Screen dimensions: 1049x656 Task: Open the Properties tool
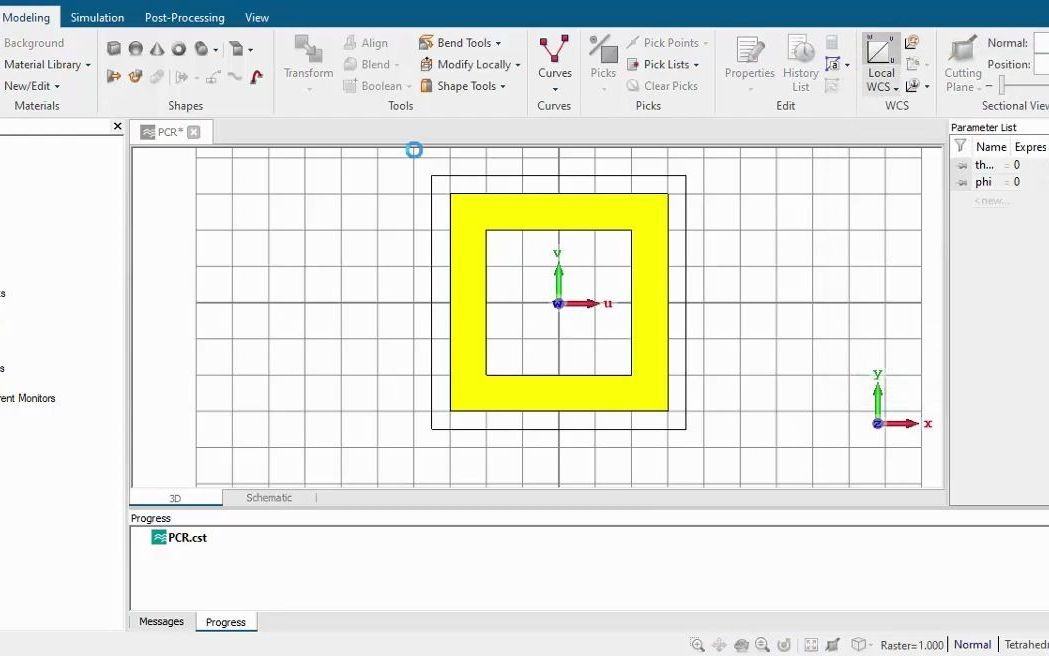point(749,62)
